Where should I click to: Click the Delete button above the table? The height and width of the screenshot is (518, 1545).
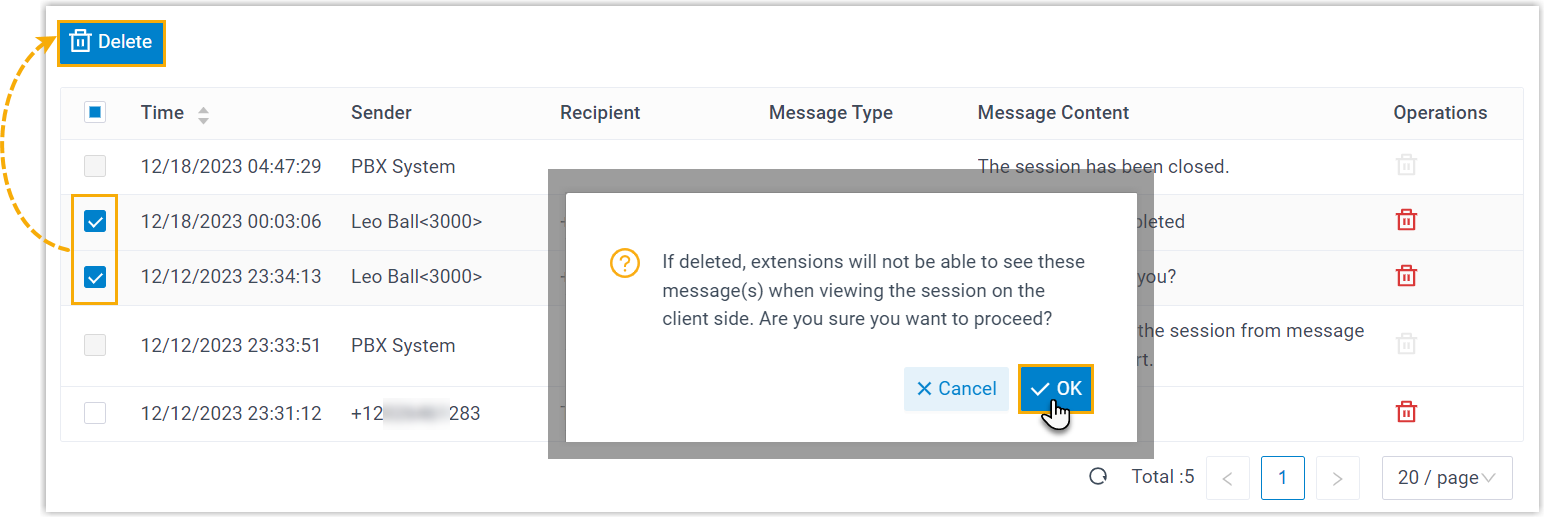click(111, 42)
